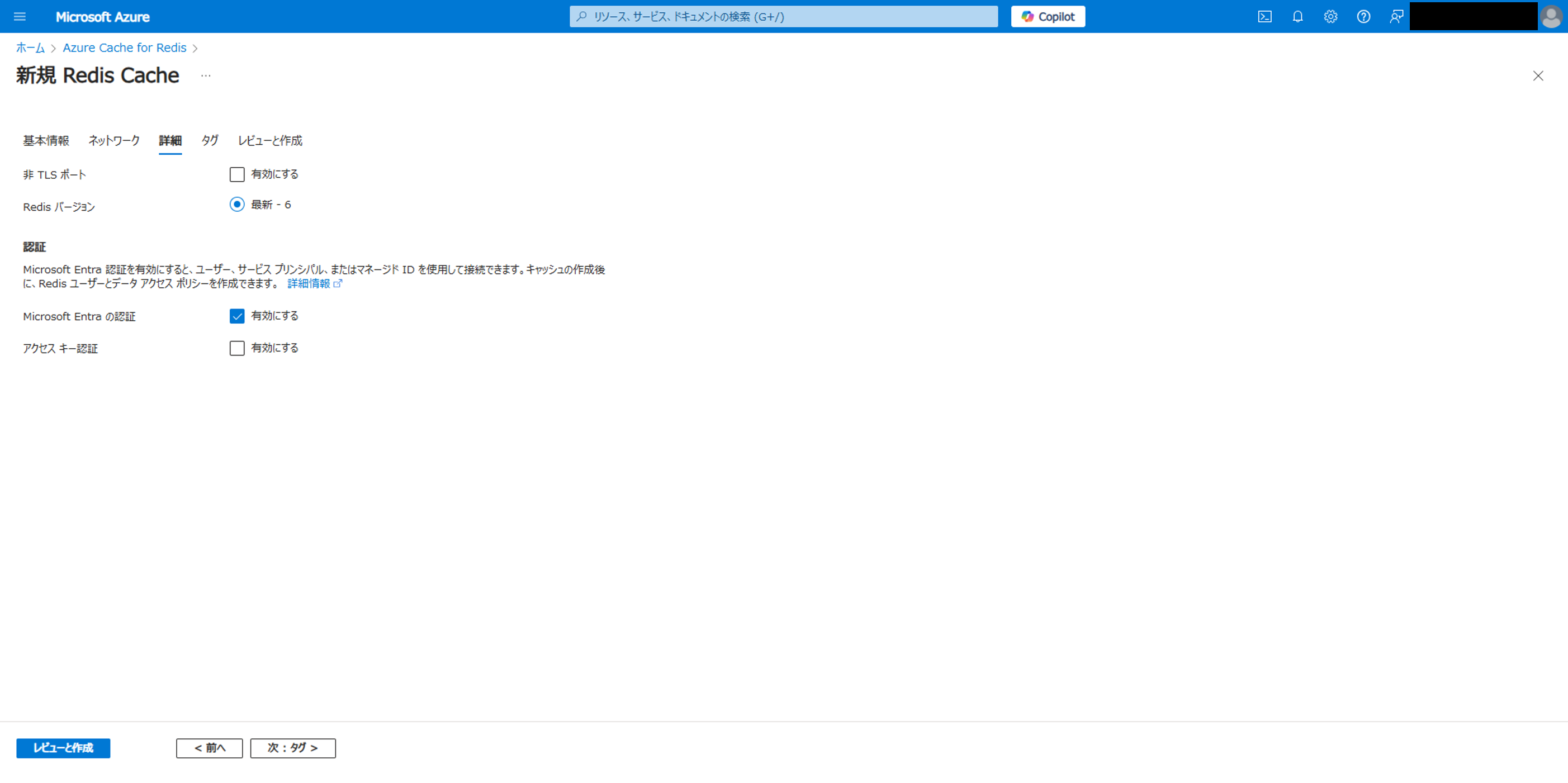Screen dimensions: 1568x783
Task: Enable the アクセス キー認証 checkbox
Action: pos(237,348)
